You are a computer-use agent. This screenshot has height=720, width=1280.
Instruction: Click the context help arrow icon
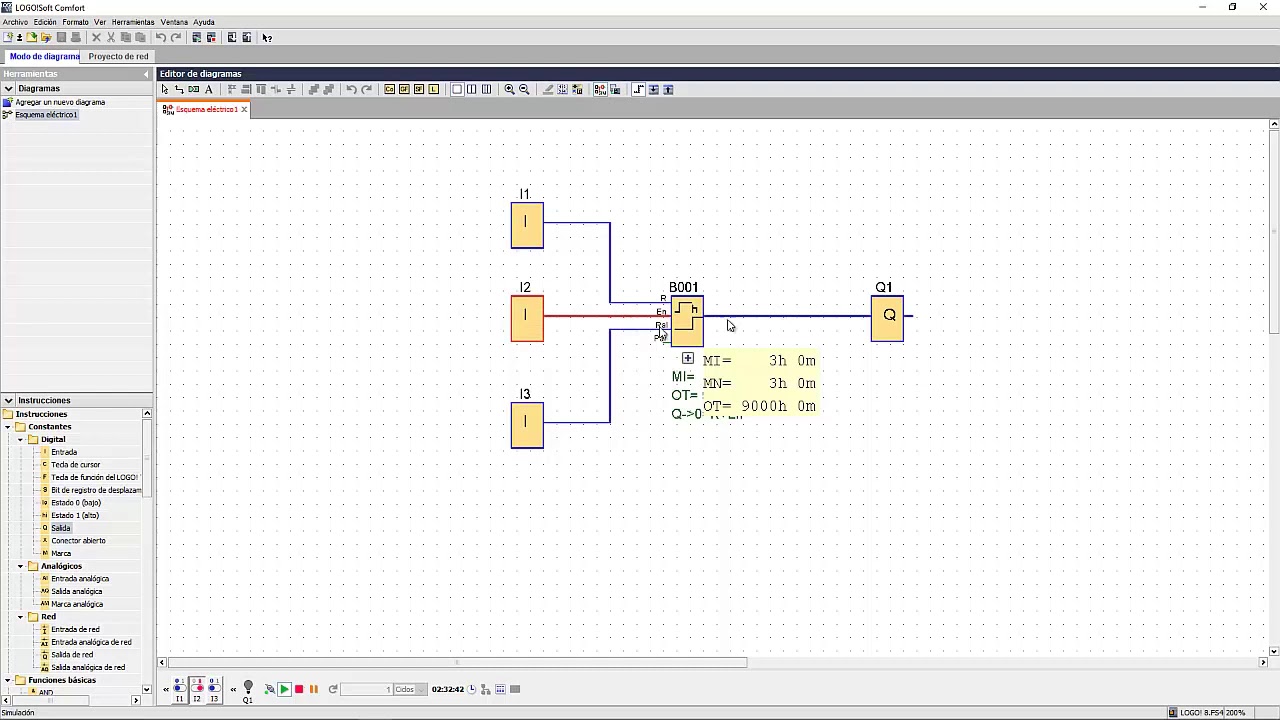[x=267, y=37]
